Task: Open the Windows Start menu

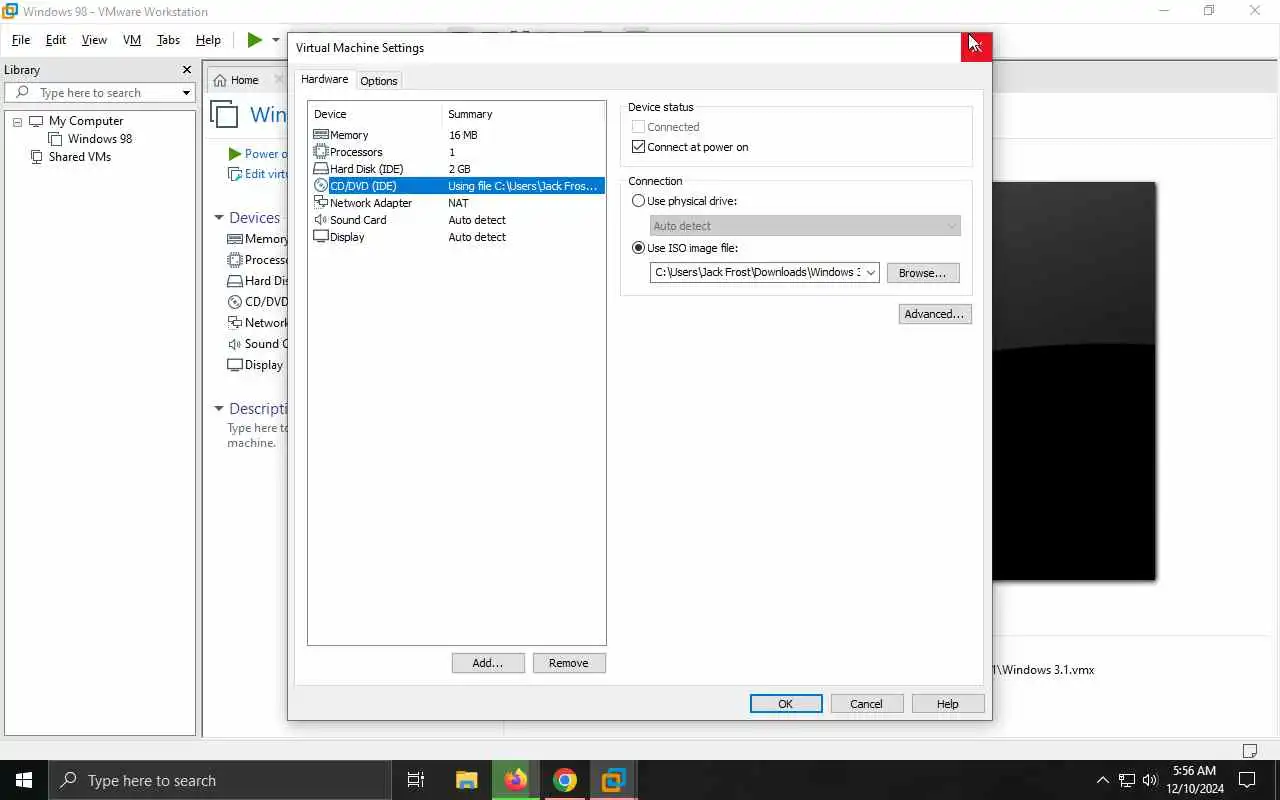Action: click(24, 780)
